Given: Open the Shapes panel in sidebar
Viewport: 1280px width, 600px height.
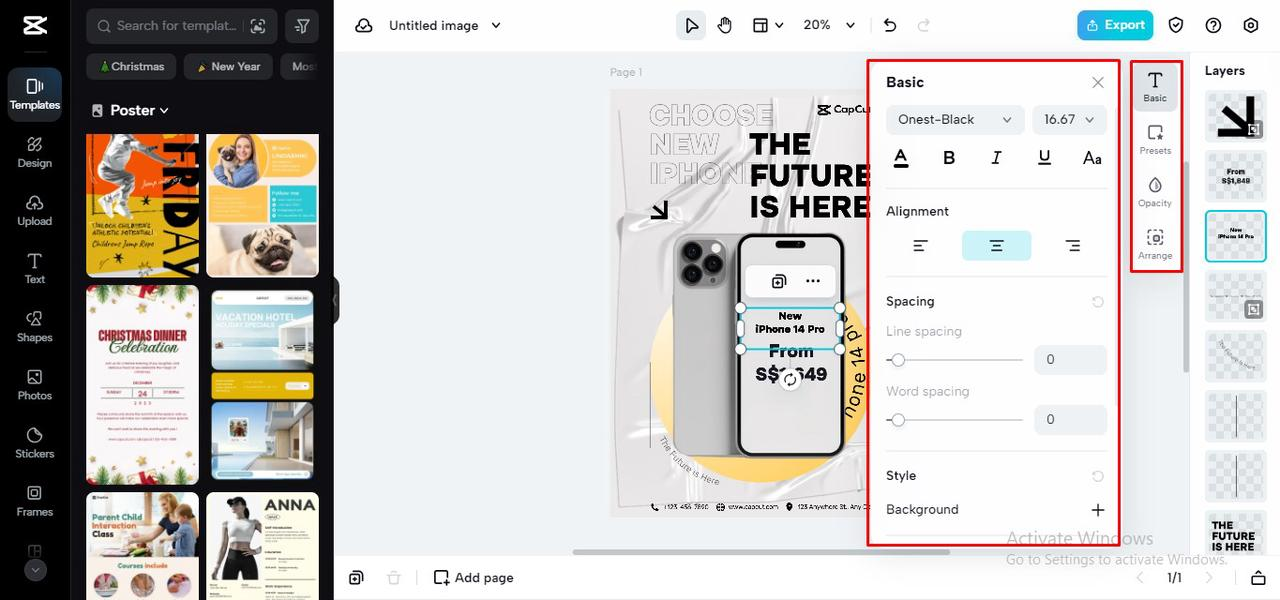Looking at the screenshot, I should click(x=34, y=326).
